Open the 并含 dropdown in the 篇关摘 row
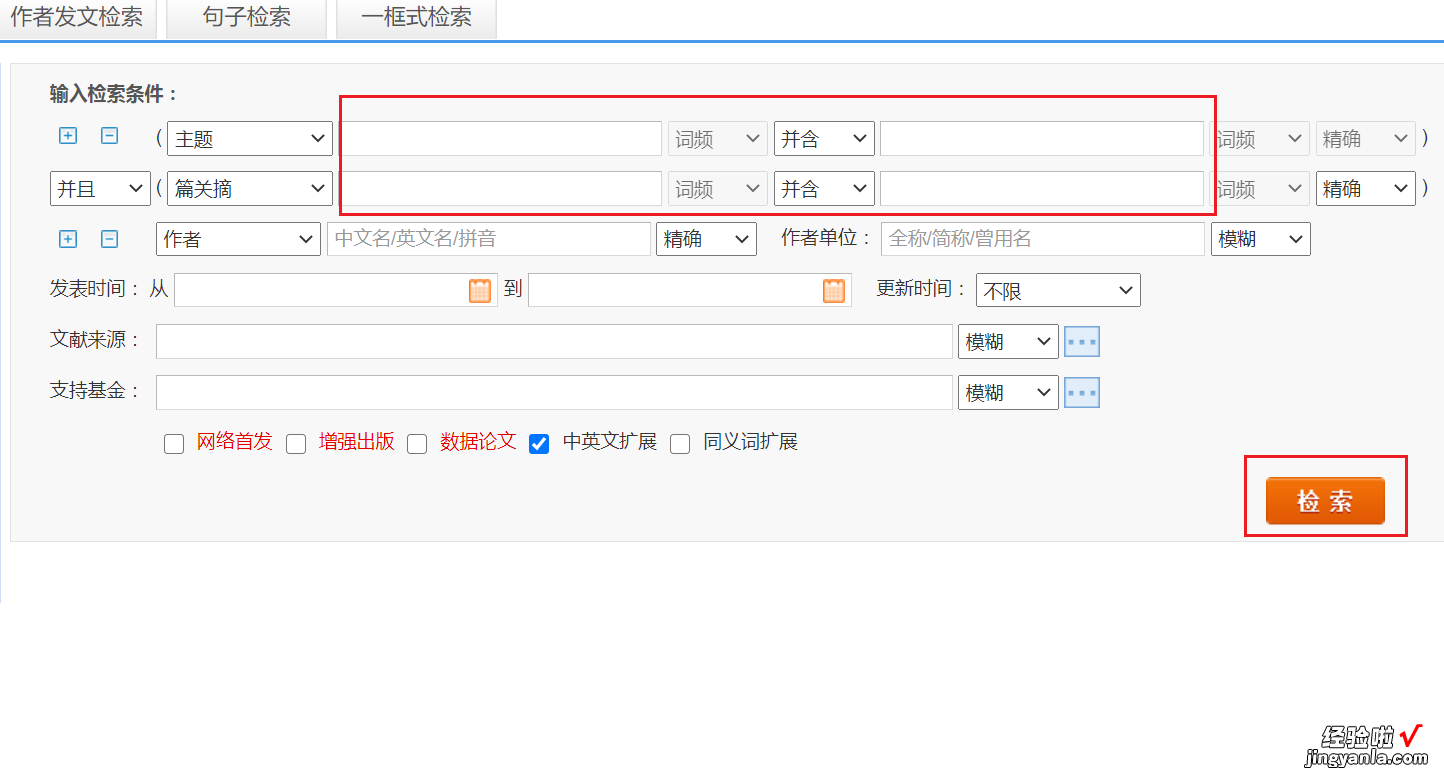Viewport: 1444px width, 775px height. pos(824,188)
